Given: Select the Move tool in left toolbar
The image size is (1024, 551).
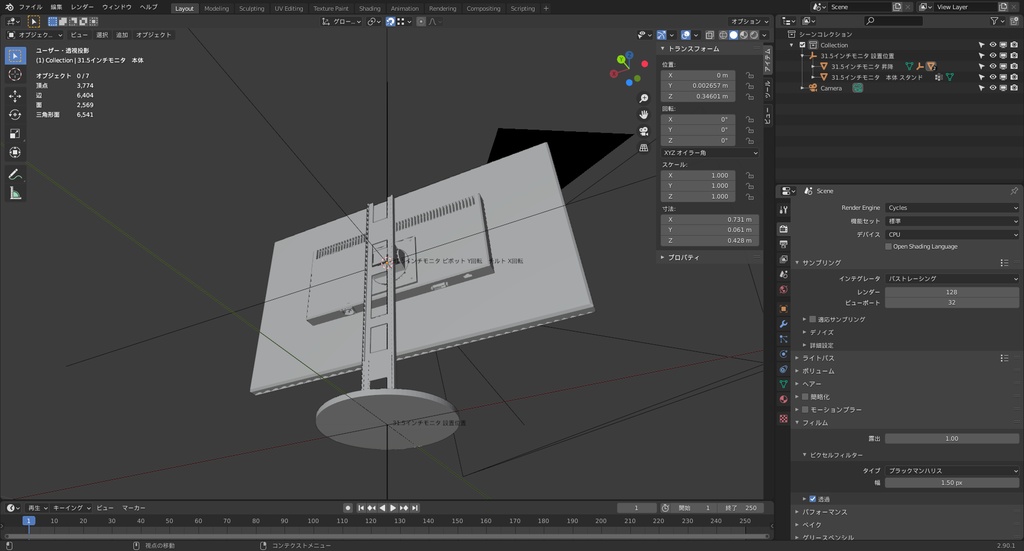Looking at the screenshot, I should [x=15, y=96].
